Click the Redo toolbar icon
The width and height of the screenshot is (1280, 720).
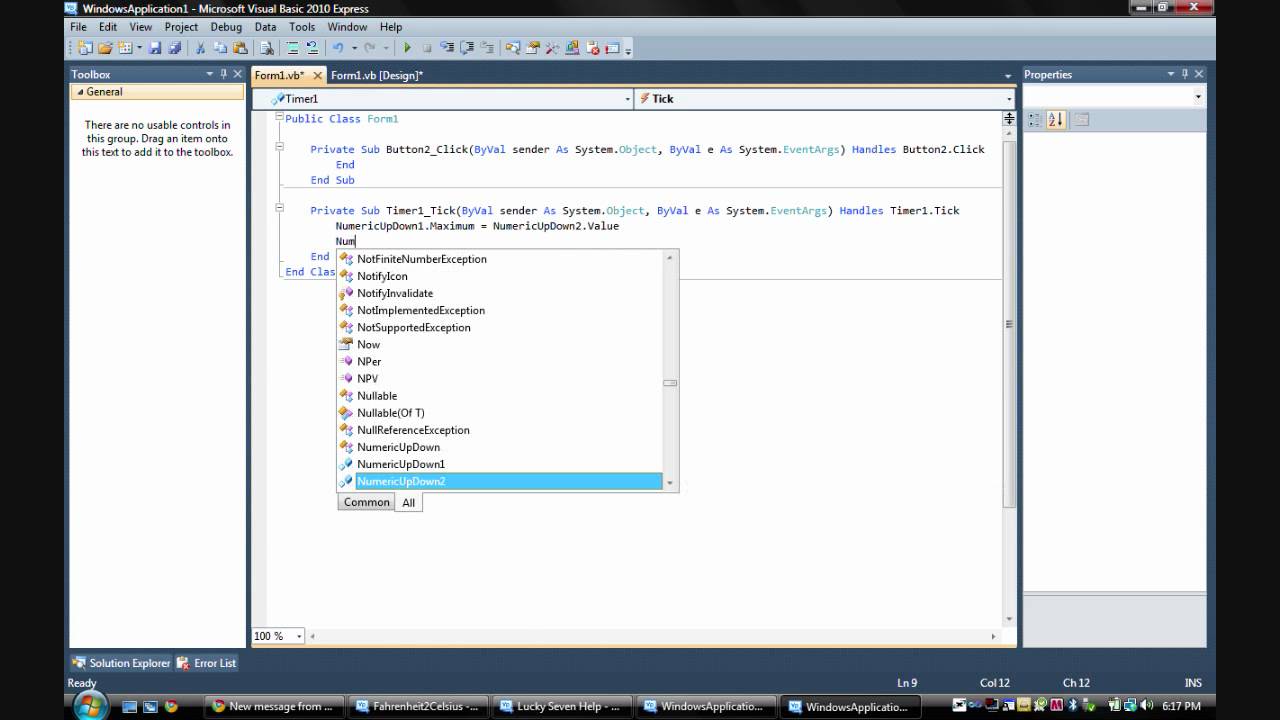(x=369, y=48)
